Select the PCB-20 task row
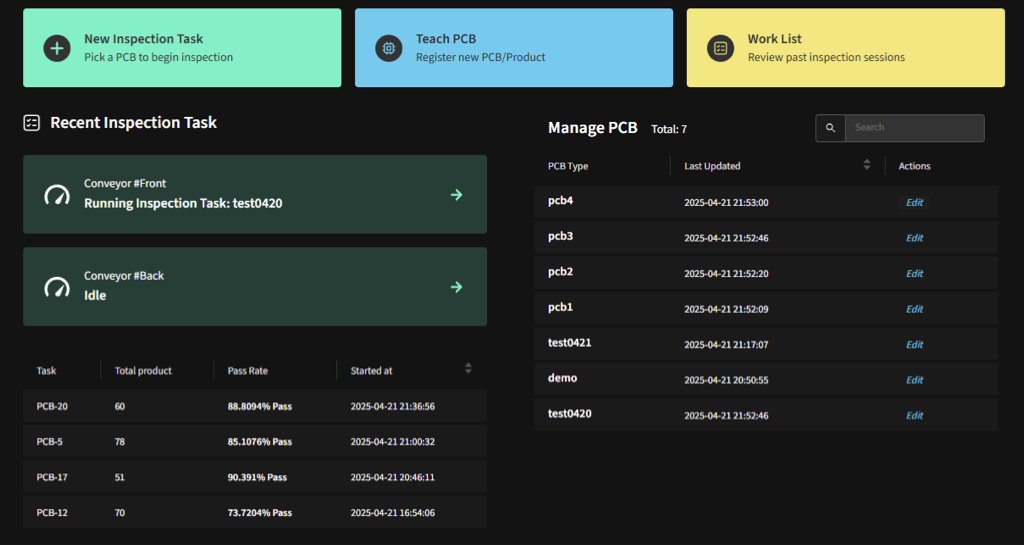 (x=254, y=407)
